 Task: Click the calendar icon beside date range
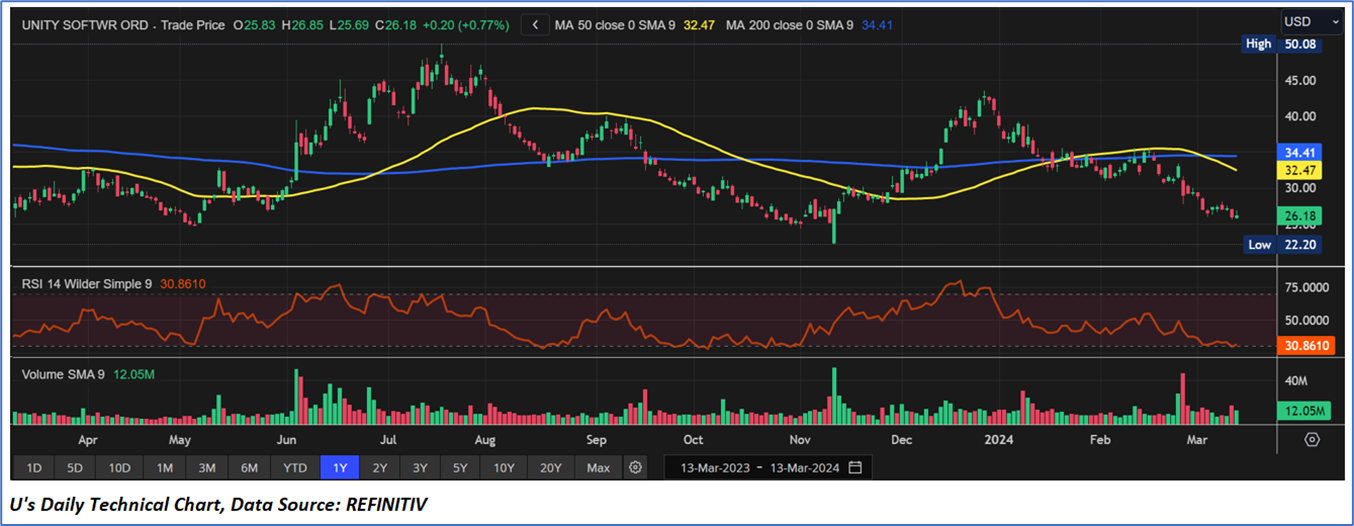coord(855,467)
